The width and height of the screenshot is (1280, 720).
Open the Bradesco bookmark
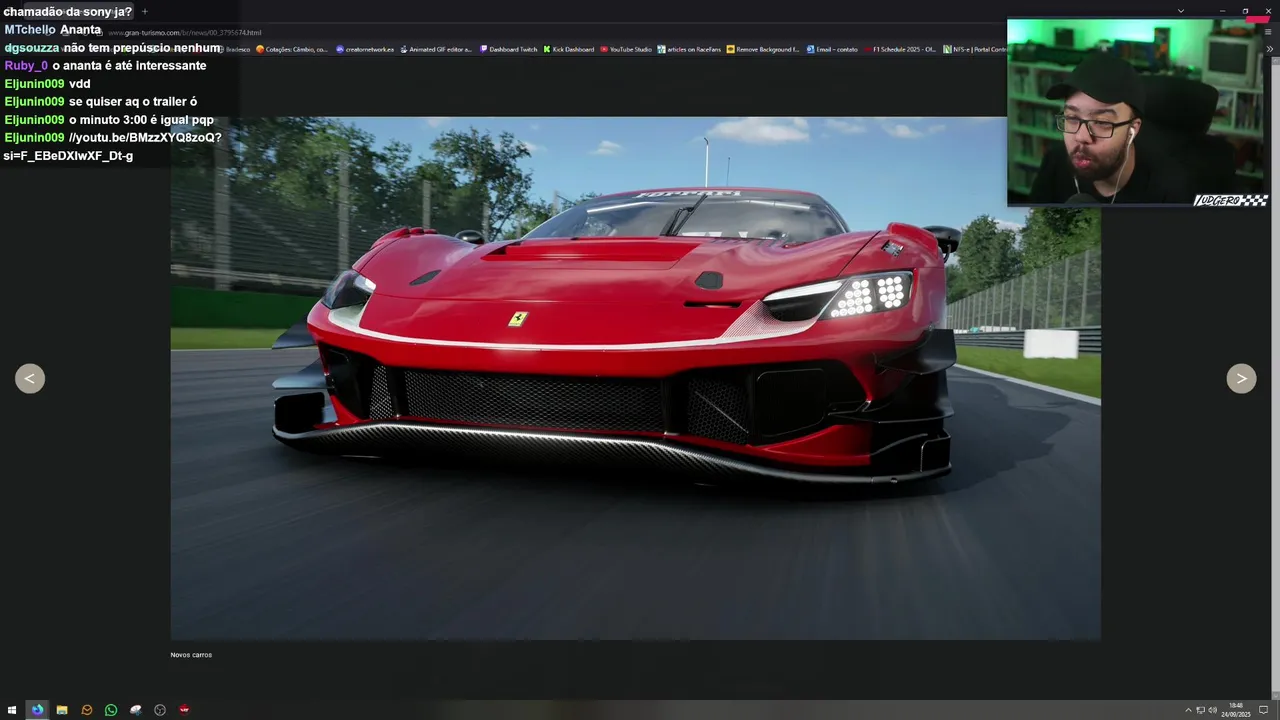tap(236, 49)
